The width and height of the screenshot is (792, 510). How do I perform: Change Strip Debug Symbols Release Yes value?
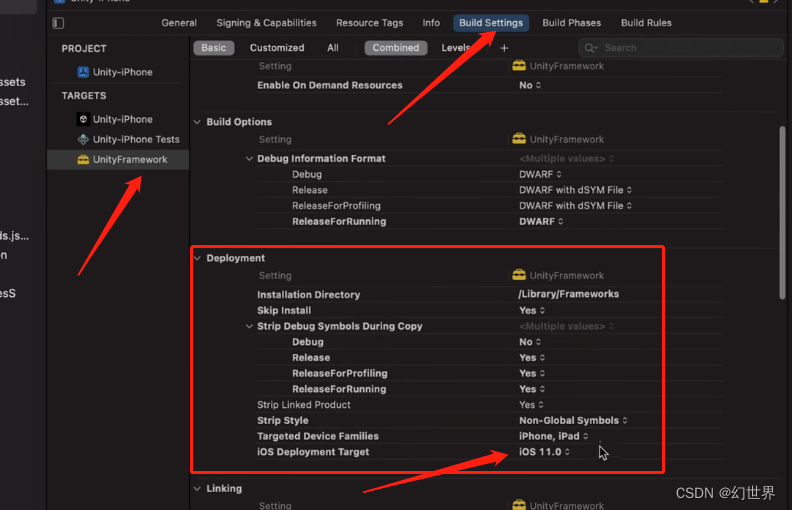click(532, 358)
